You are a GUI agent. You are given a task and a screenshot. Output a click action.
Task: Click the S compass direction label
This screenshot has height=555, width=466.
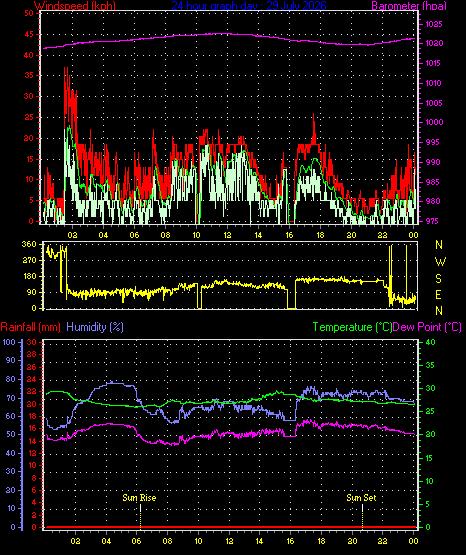point(438,279)
